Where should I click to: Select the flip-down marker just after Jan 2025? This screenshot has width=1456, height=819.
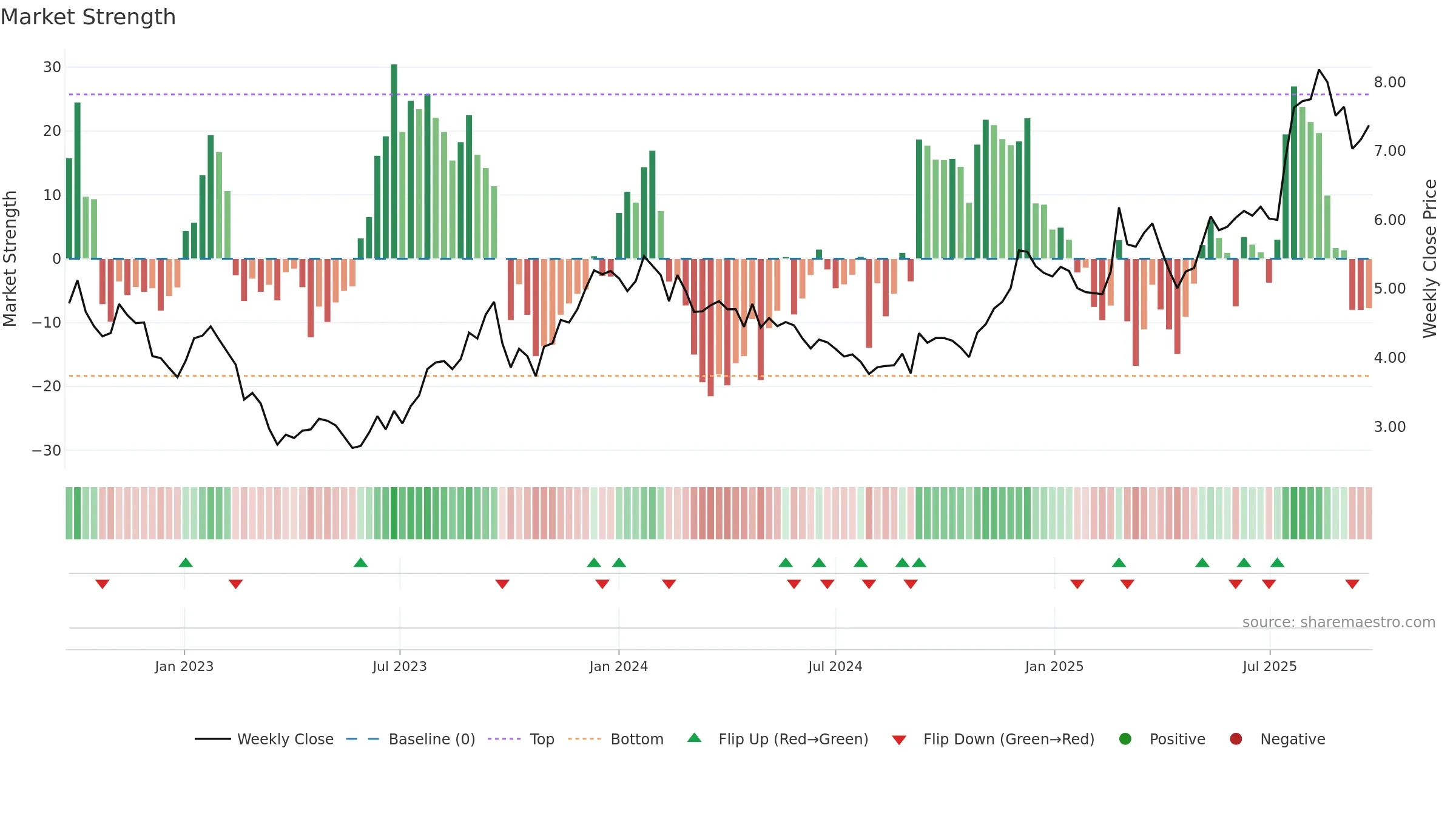[1077, 584]
